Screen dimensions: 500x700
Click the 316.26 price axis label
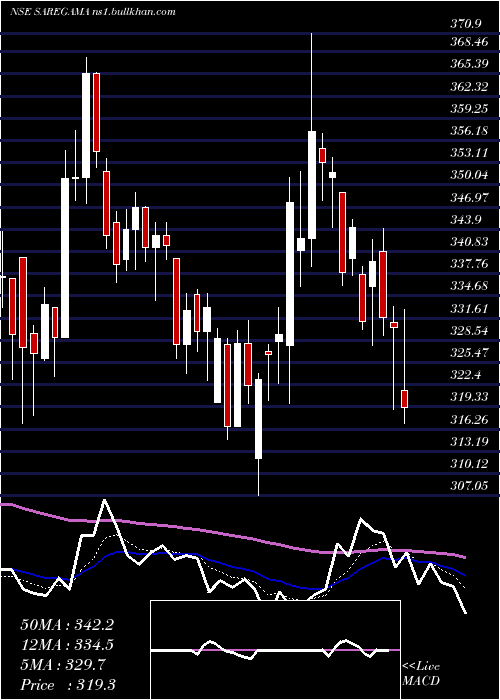point(470,419)
